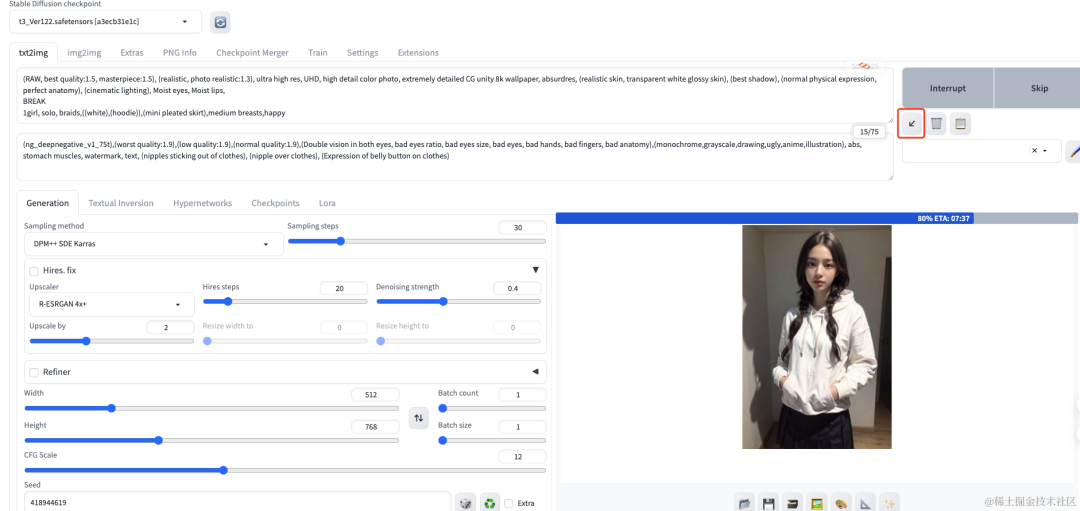Click the CFG Scale number box
Image resolution: width=1080 pixels, height=511 pixels.
pos(521,457)
